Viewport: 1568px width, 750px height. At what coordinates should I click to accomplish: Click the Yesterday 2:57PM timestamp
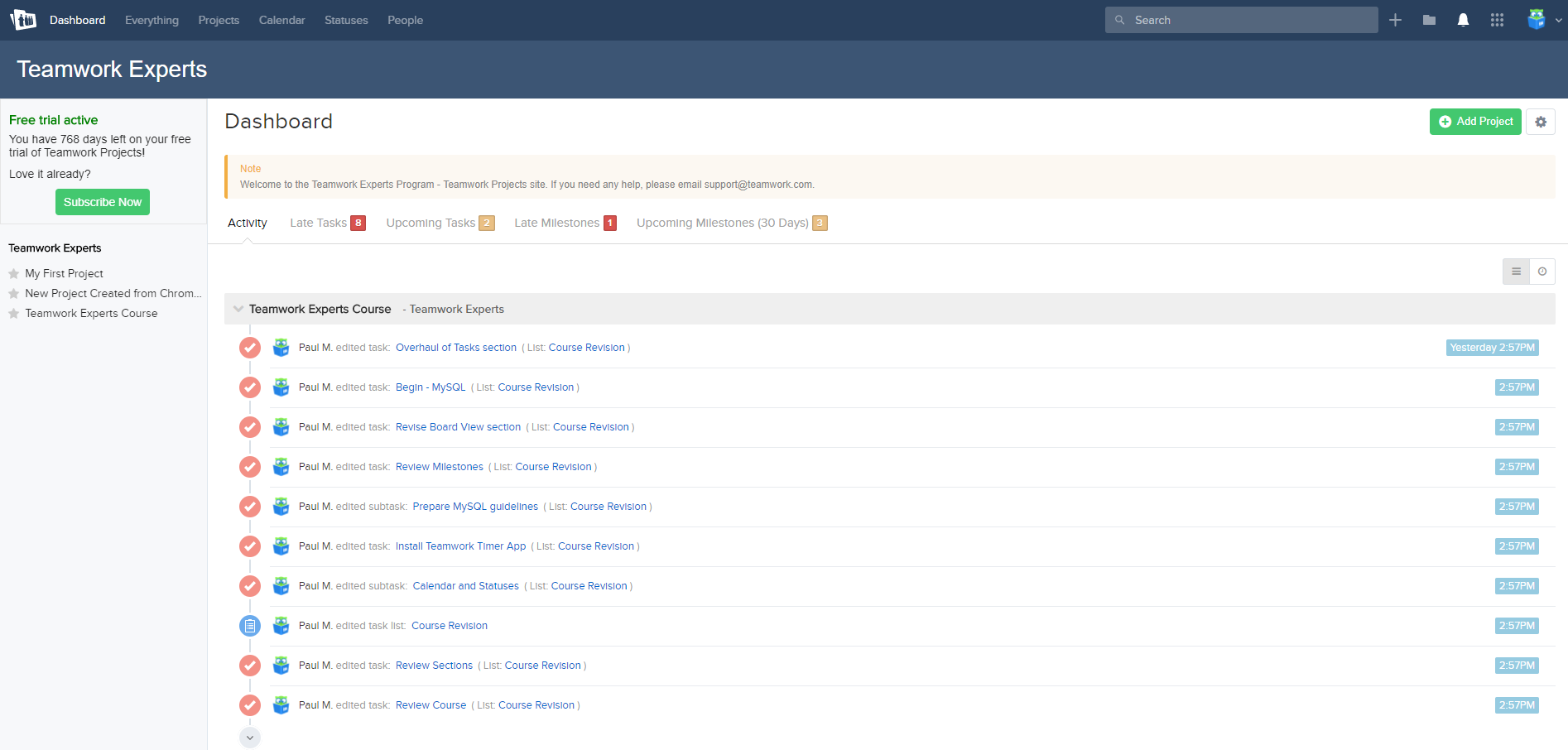pos(1492,348)
